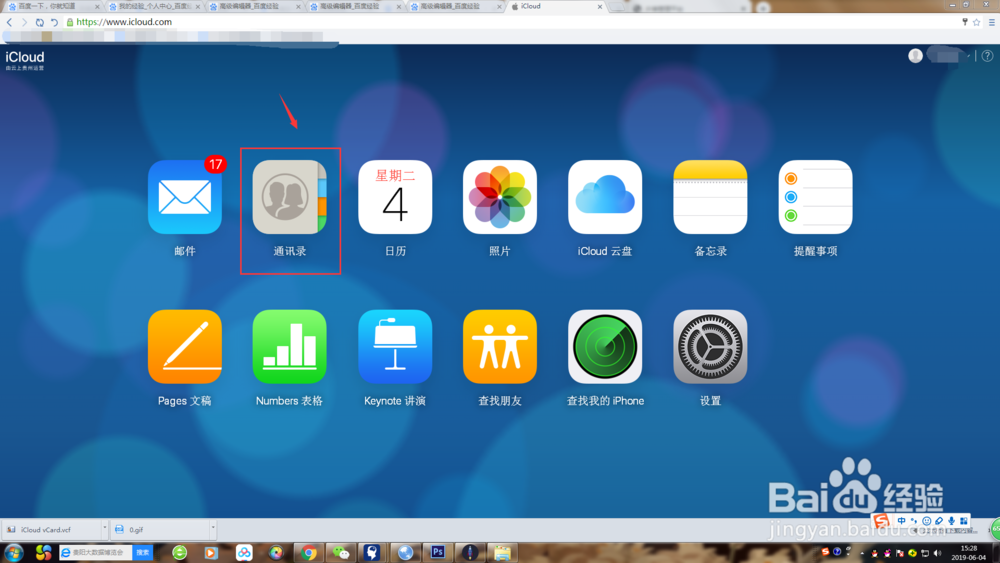
Task: Open Find Friends (查找朋友)
Action: [500, 347]
